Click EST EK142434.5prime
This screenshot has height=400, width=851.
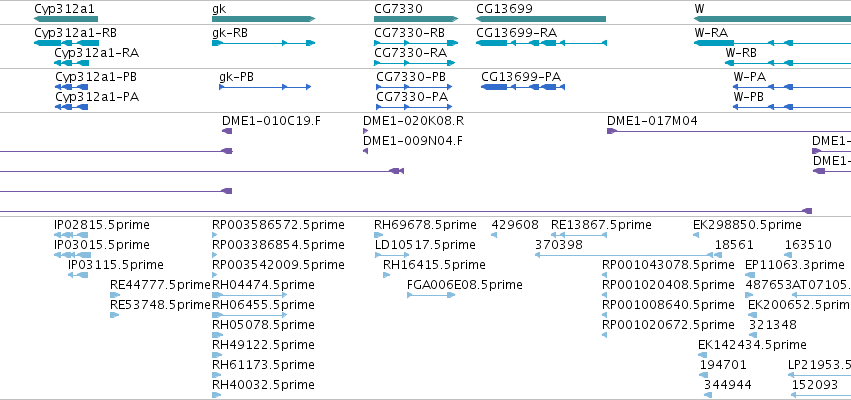point(703,355)
